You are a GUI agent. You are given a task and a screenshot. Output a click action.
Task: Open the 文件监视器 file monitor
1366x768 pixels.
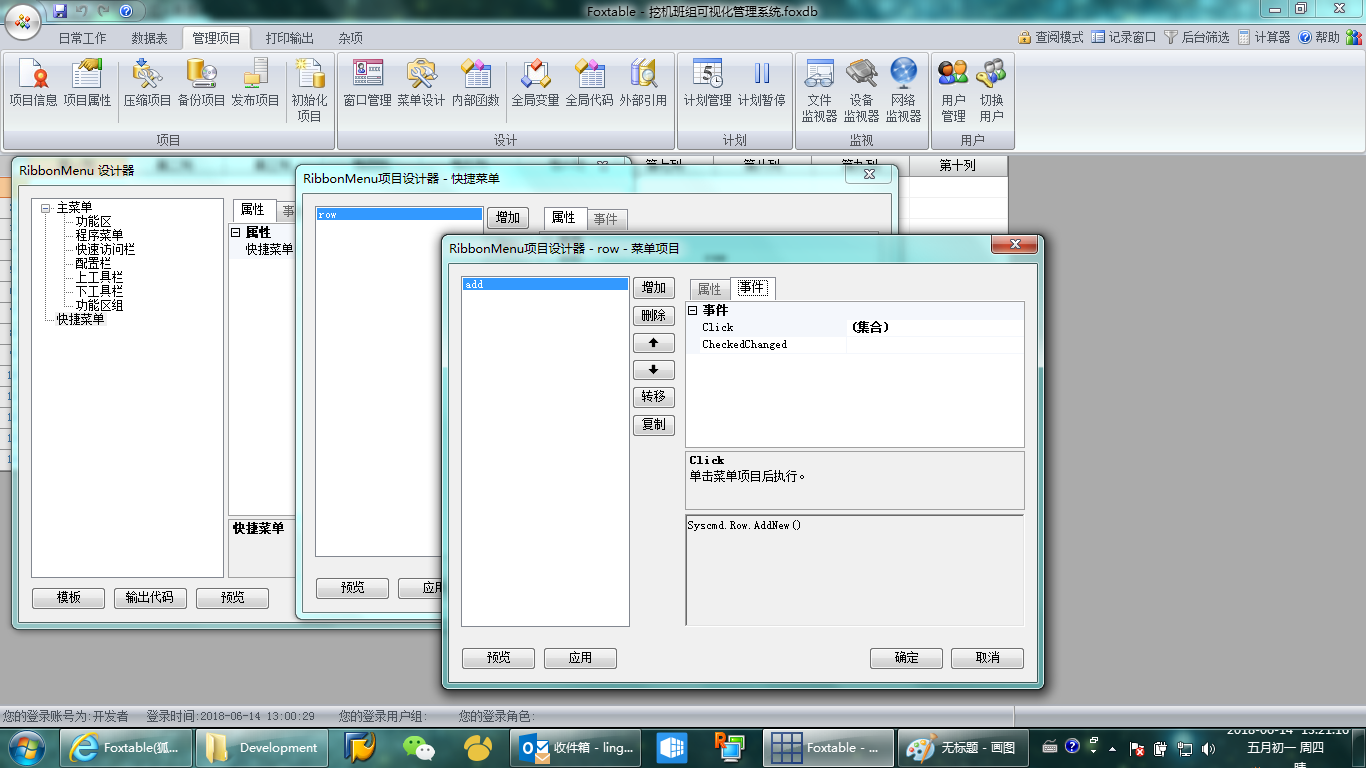click(819, 90)
